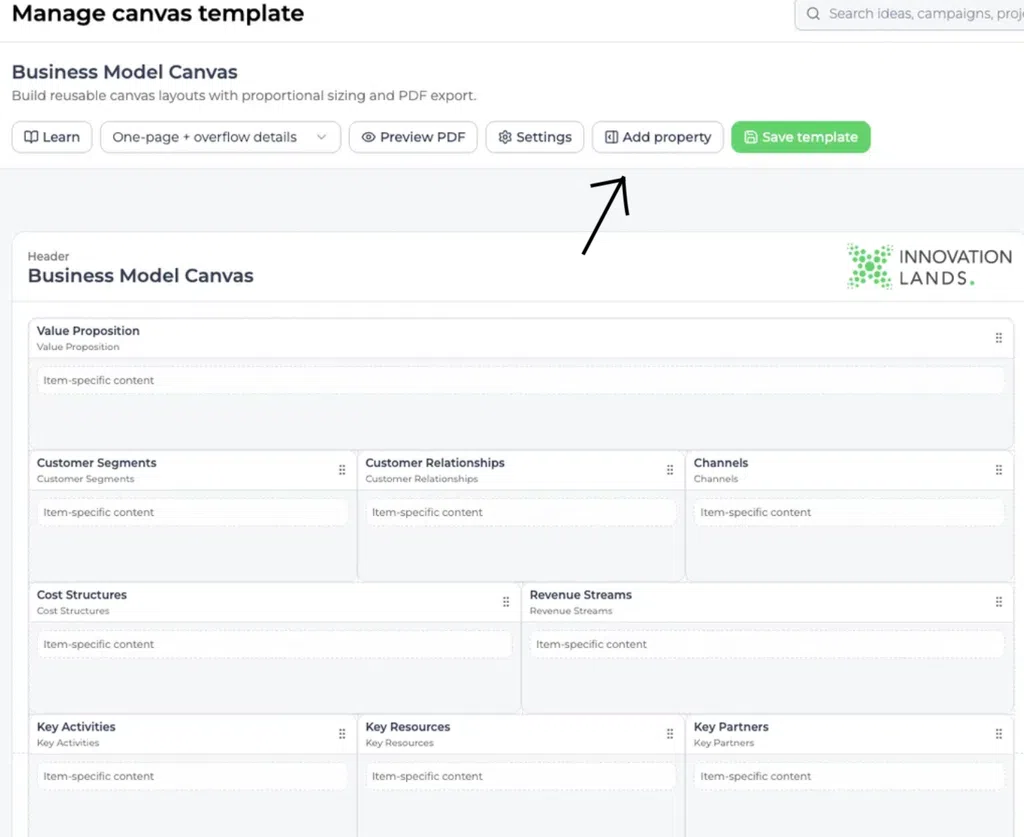Click drag handle of Key Partners block
1024x837 pixels.
pyautogui.click(x=999, y=734)
